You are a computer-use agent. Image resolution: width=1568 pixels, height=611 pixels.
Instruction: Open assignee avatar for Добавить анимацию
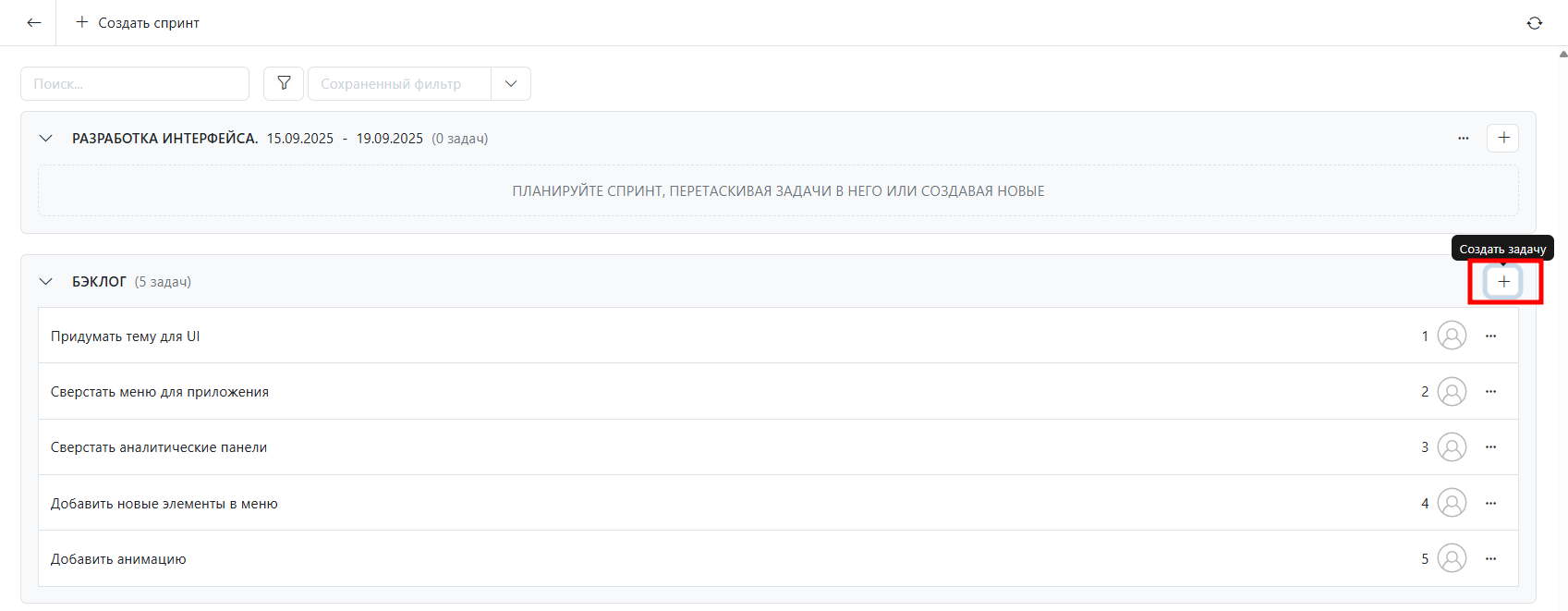(1452, 558)
